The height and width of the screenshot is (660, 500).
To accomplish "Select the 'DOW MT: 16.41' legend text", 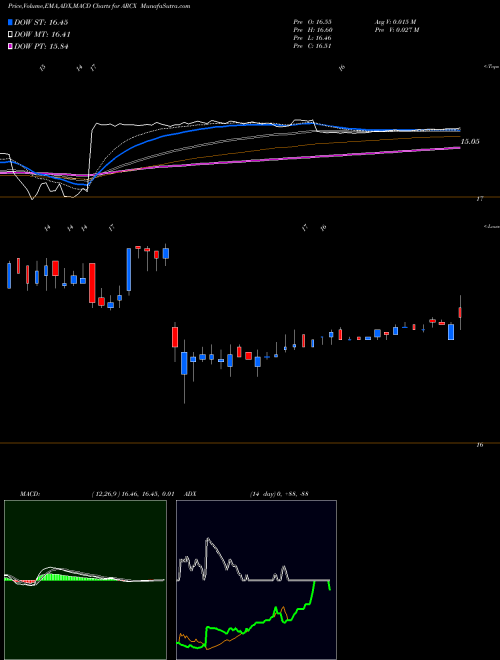I will (x=42, y=35).
